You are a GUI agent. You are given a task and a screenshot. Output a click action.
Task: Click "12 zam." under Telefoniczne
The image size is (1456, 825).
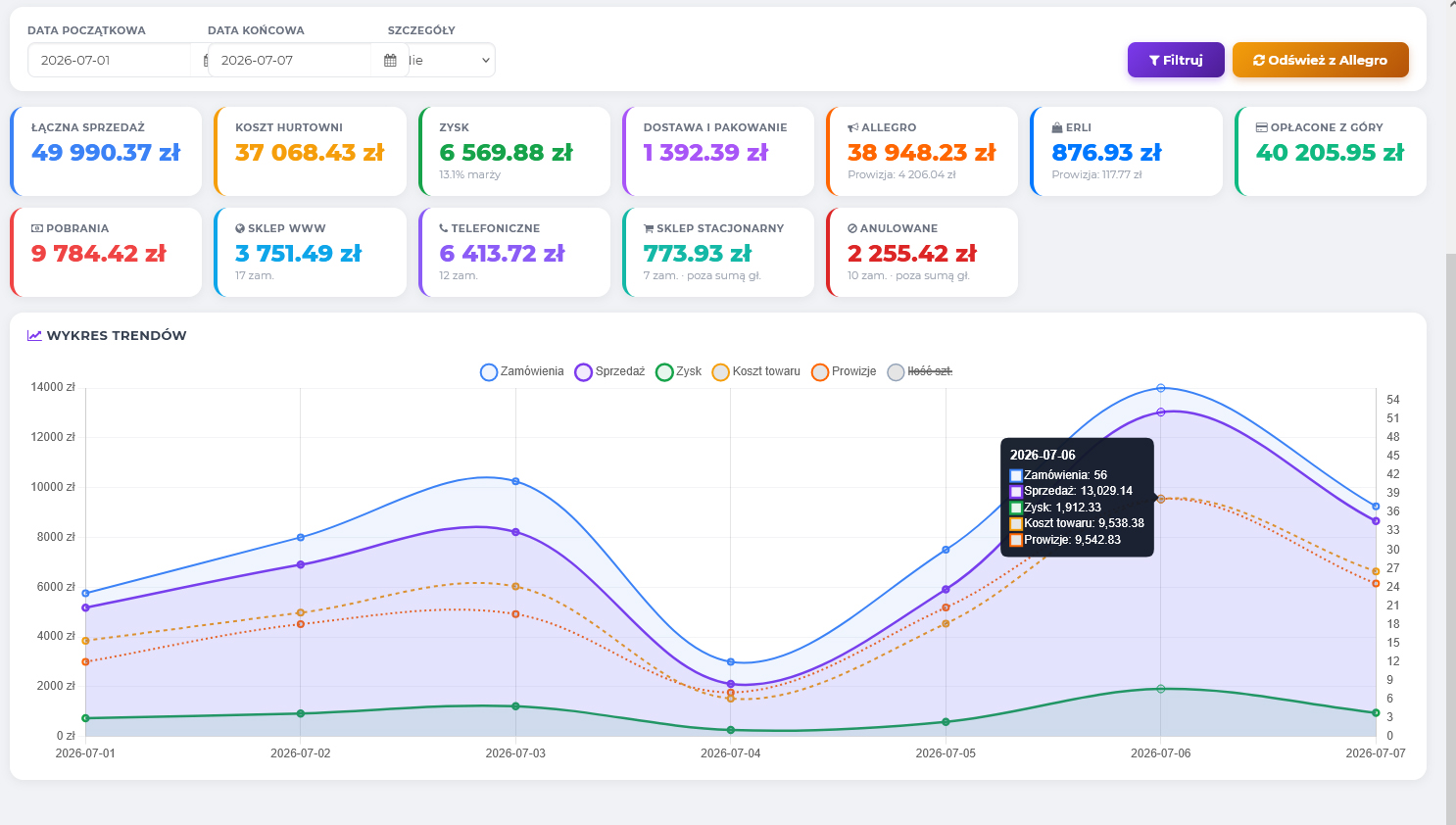459,275
